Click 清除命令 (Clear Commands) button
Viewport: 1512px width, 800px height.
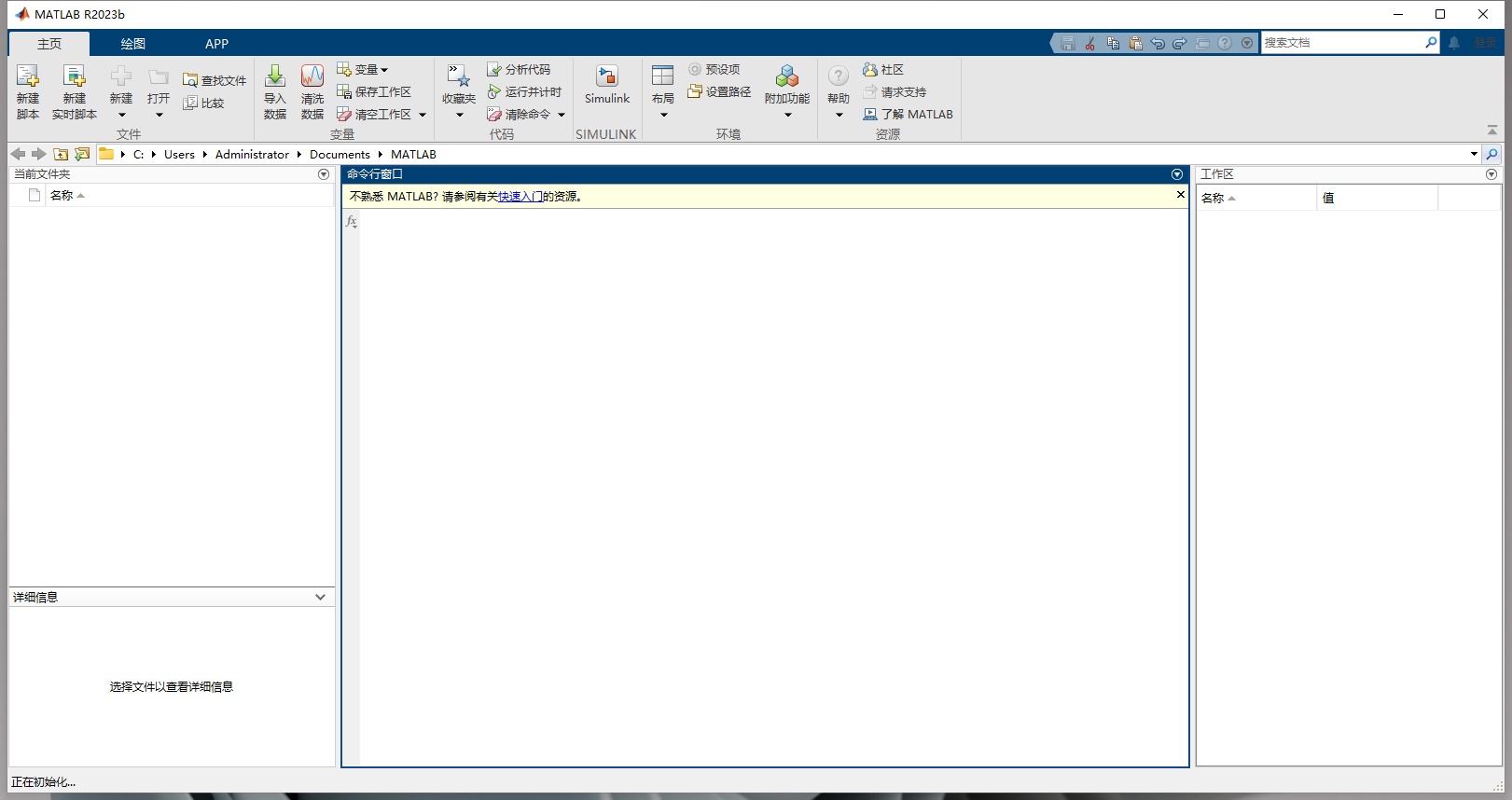point(519,114)
